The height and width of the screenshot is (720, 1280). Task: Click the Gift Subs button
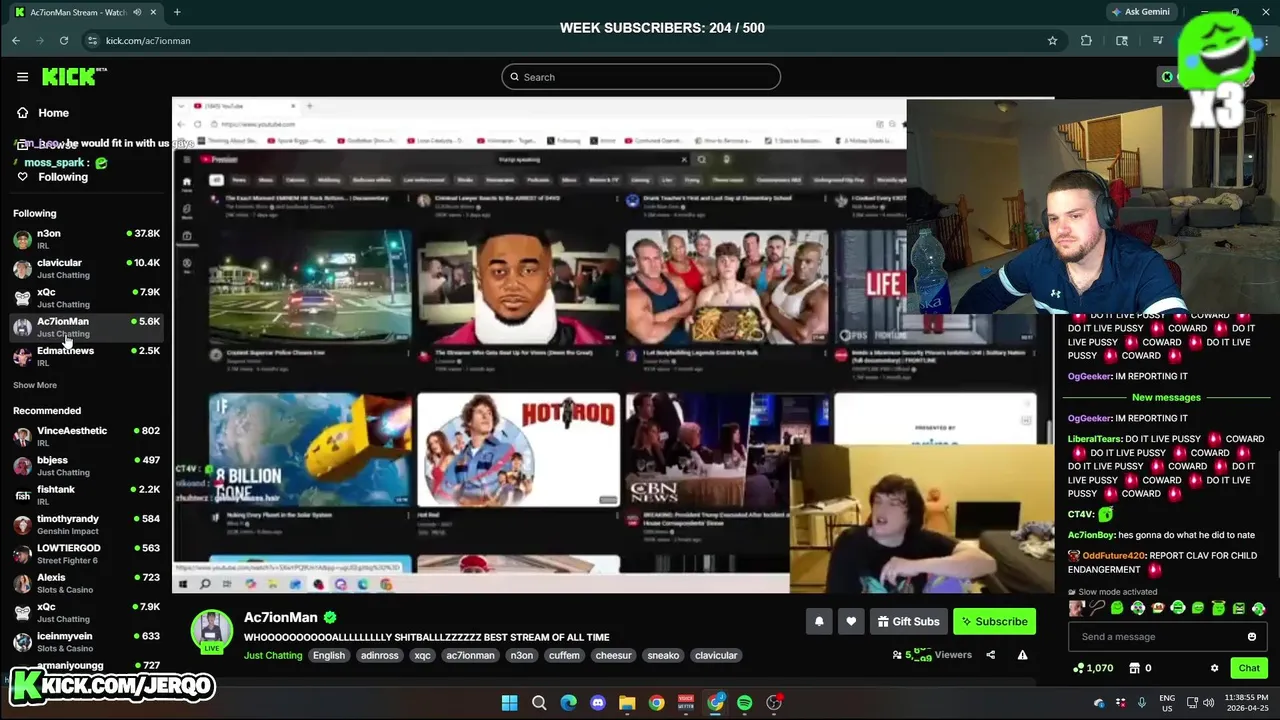click(908, 621)
